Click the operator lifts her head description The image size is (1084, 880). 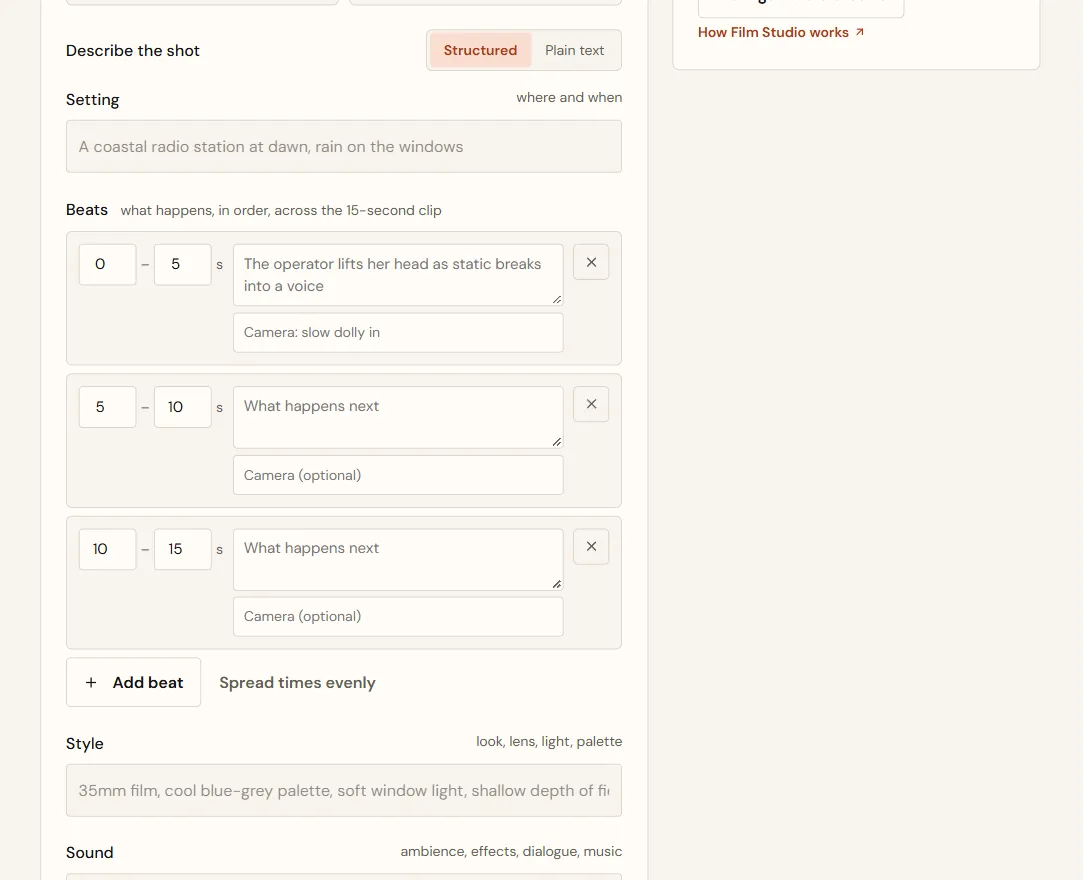click(398, 274)
